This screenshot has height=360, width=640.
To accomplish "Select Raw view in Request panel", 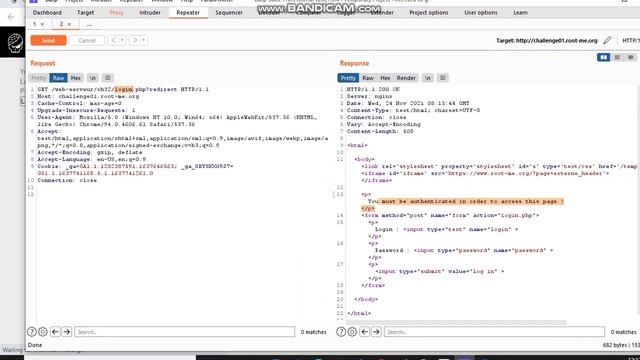I will 58,78.
